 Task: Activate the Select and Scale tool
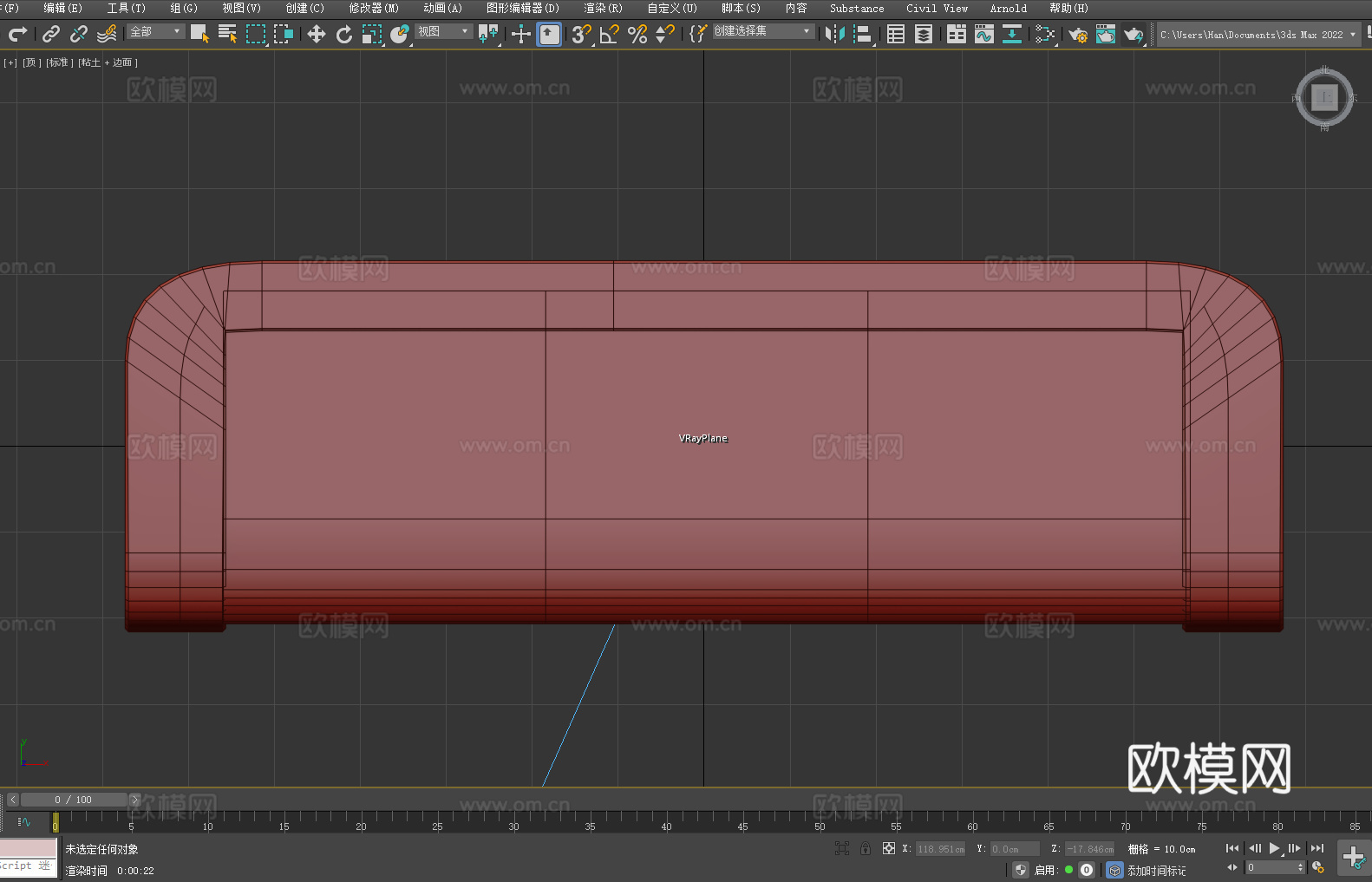[372, 34]
